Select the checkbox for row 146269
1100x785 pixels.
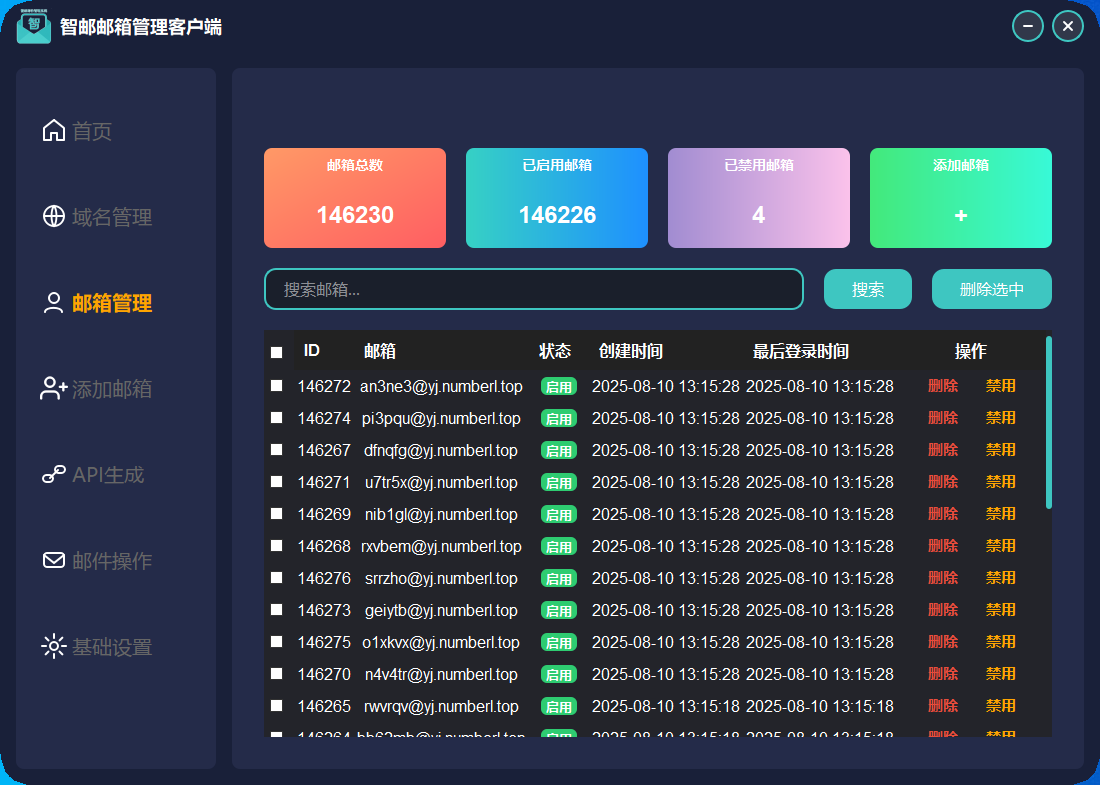(277, 514)
